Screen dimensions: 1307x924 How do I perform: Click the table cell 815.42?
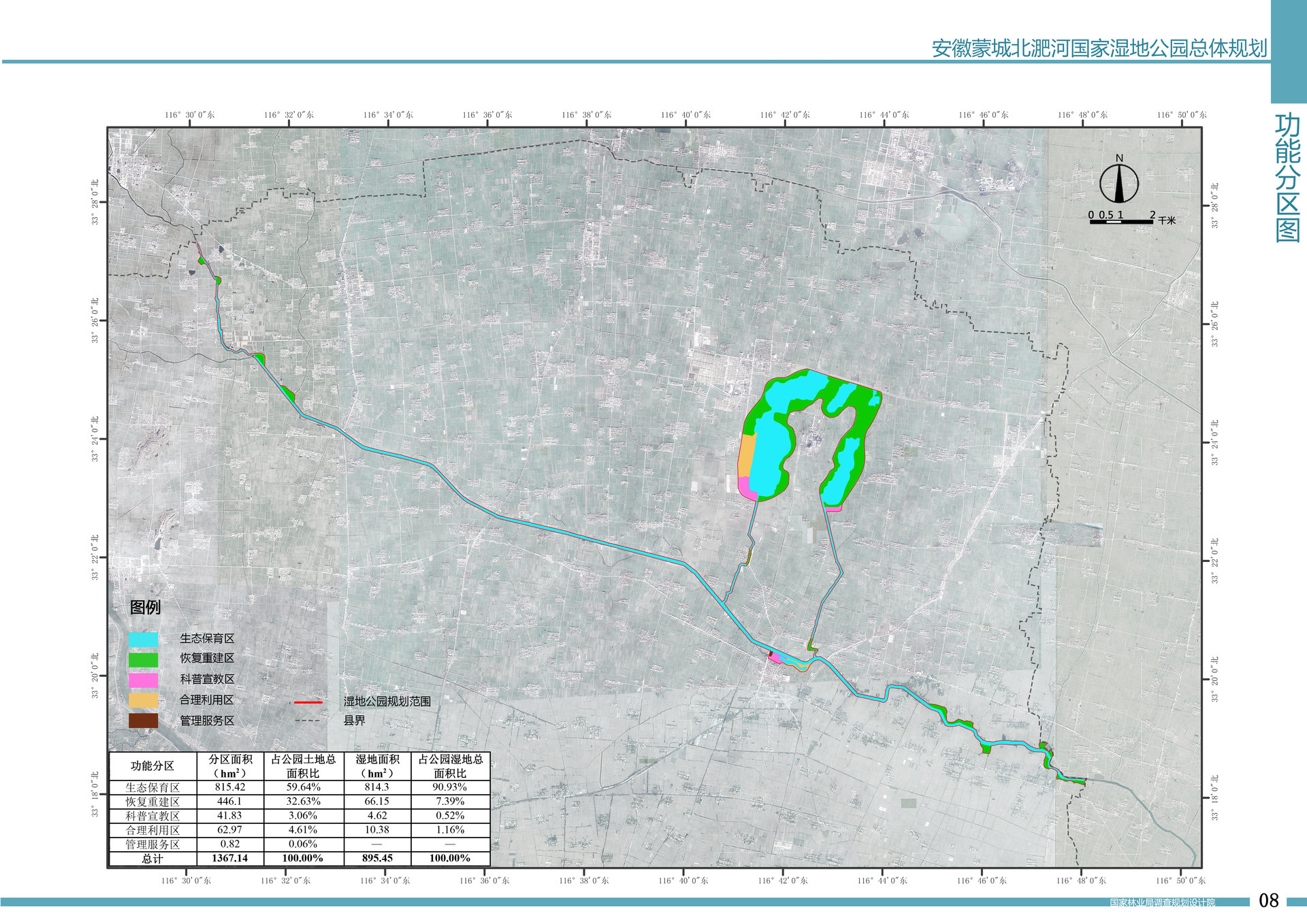pos(230,787)
